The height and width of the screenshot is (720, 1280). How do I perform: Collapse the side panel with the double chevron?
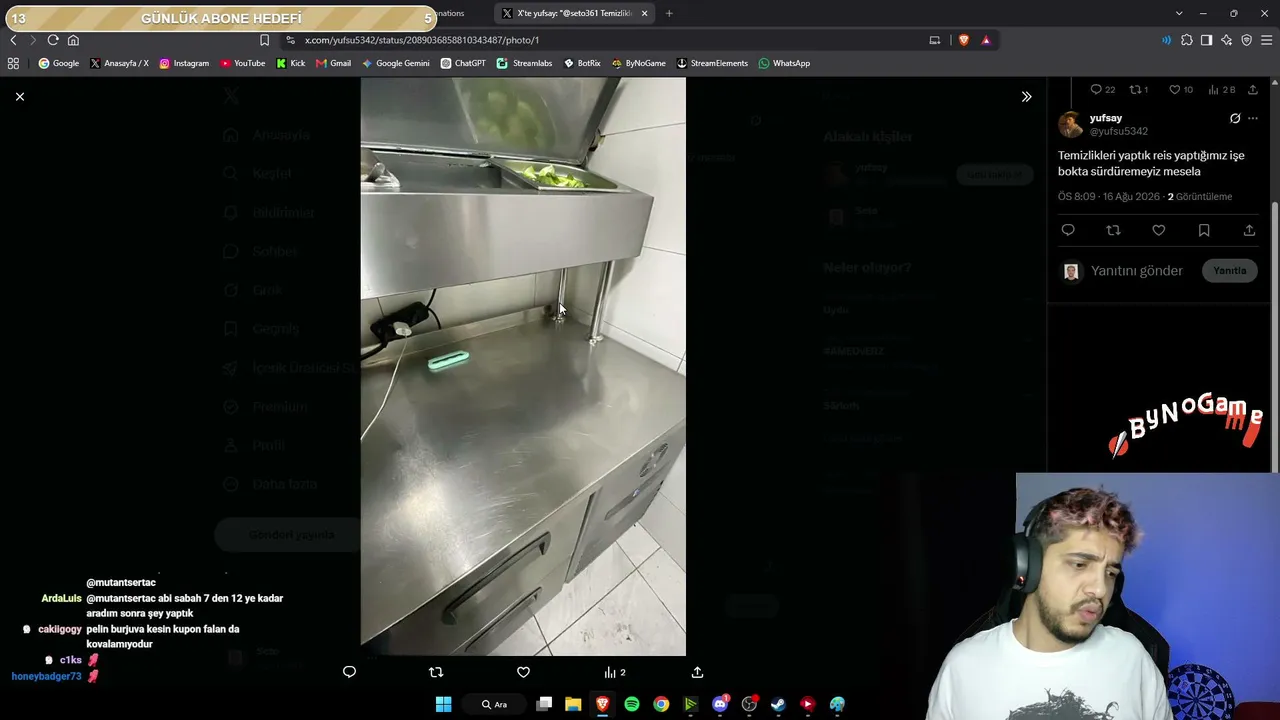pyautogui.click(x=1026, y=97)
